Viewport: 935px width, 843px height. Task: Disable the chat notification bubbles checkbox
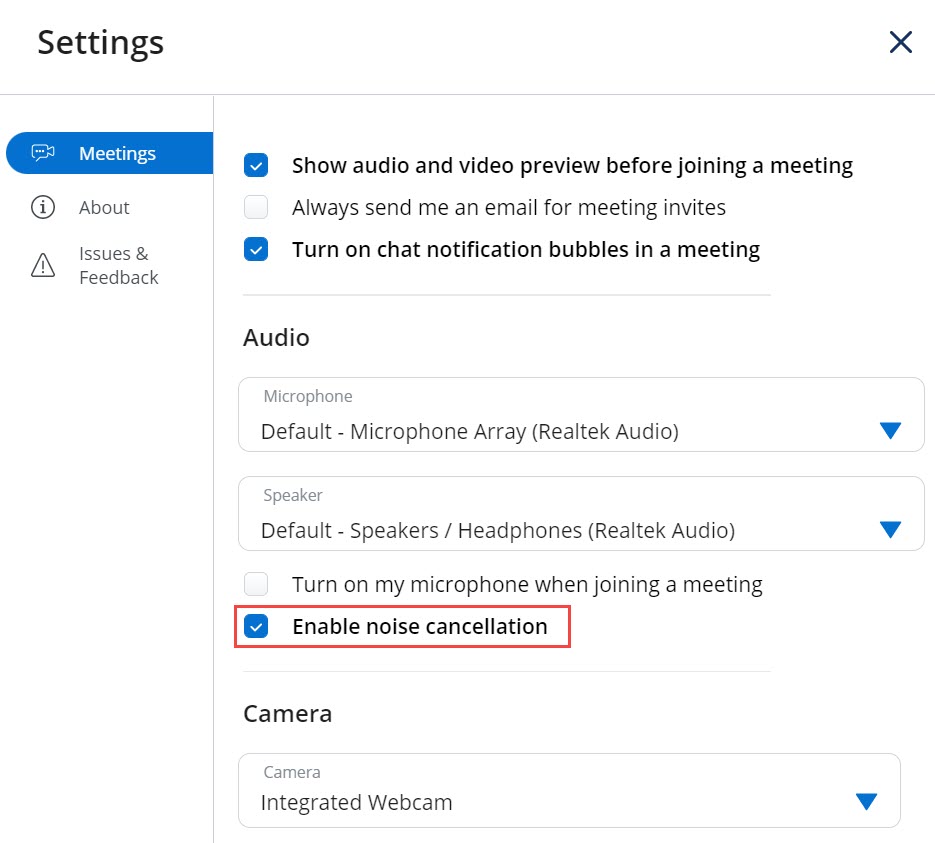tap(257, 249)
